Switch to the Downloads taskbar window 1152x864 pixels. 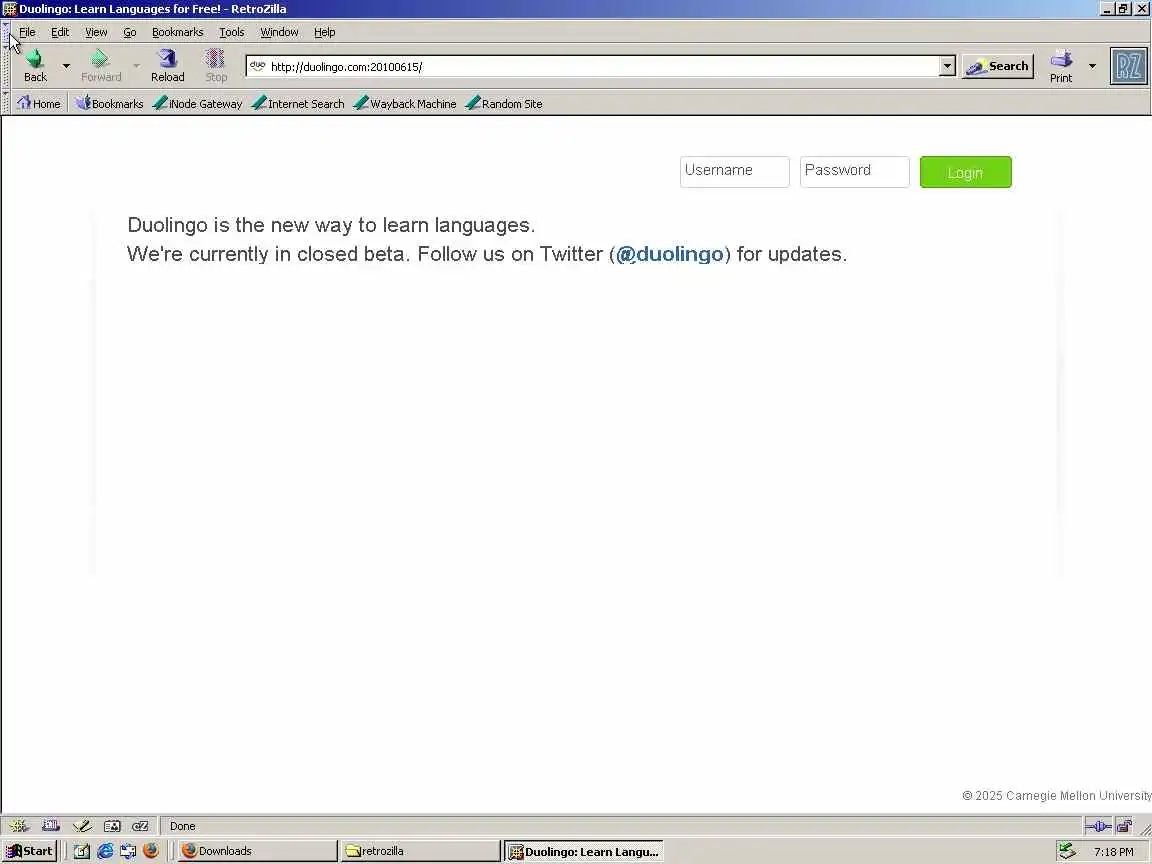256,851
